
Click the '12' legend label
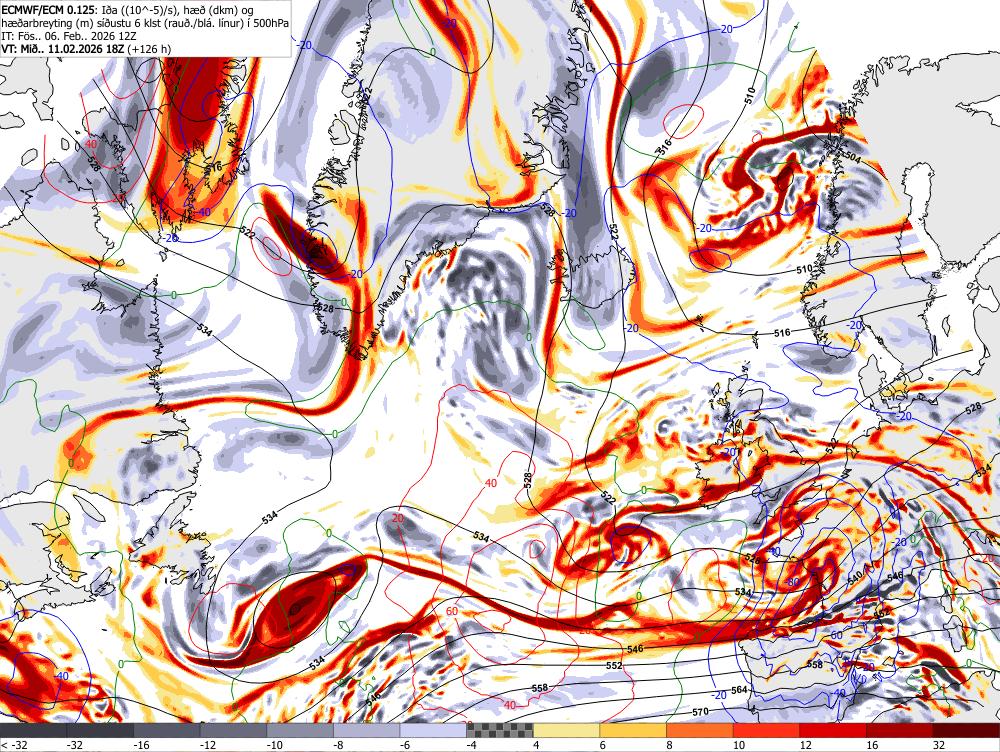805,745
